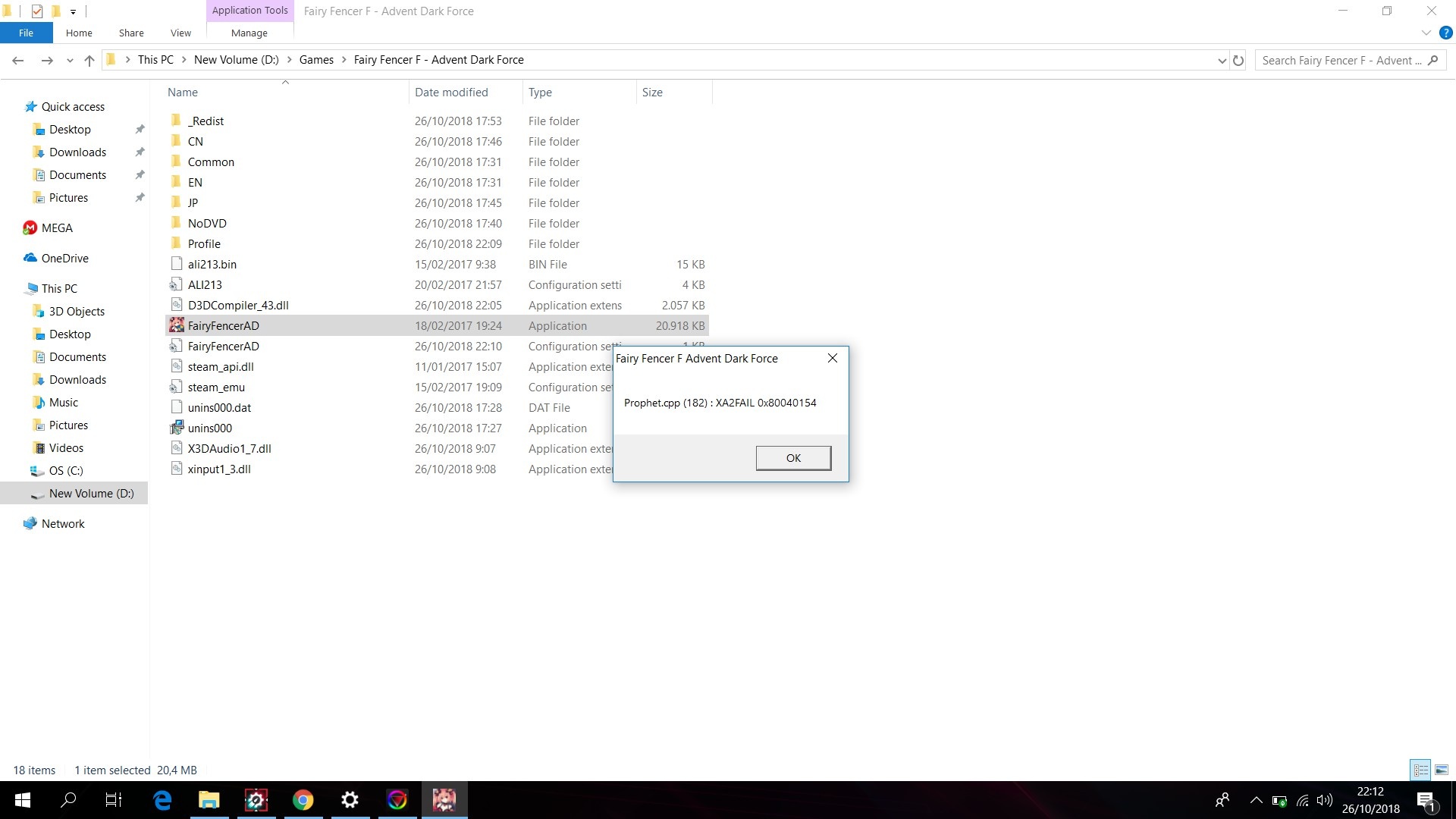
Task: Click the Back navigation arrow
Action: [x=18, y=60]
